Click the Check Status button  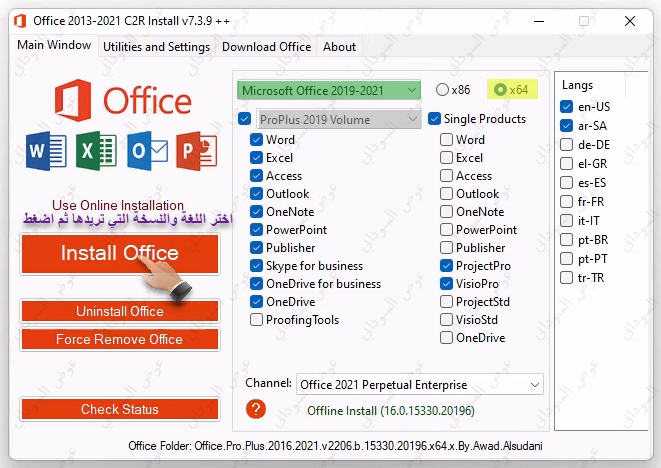point(120,409)
